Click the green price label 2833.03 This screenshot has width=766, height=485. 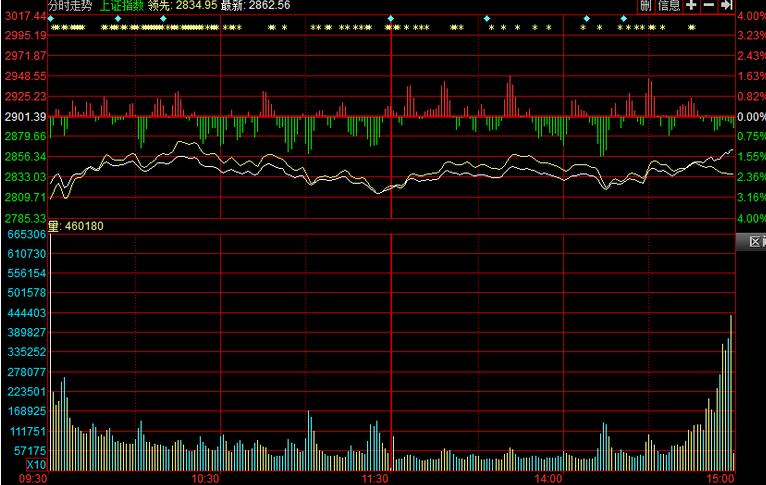click(x=25, y=177)
